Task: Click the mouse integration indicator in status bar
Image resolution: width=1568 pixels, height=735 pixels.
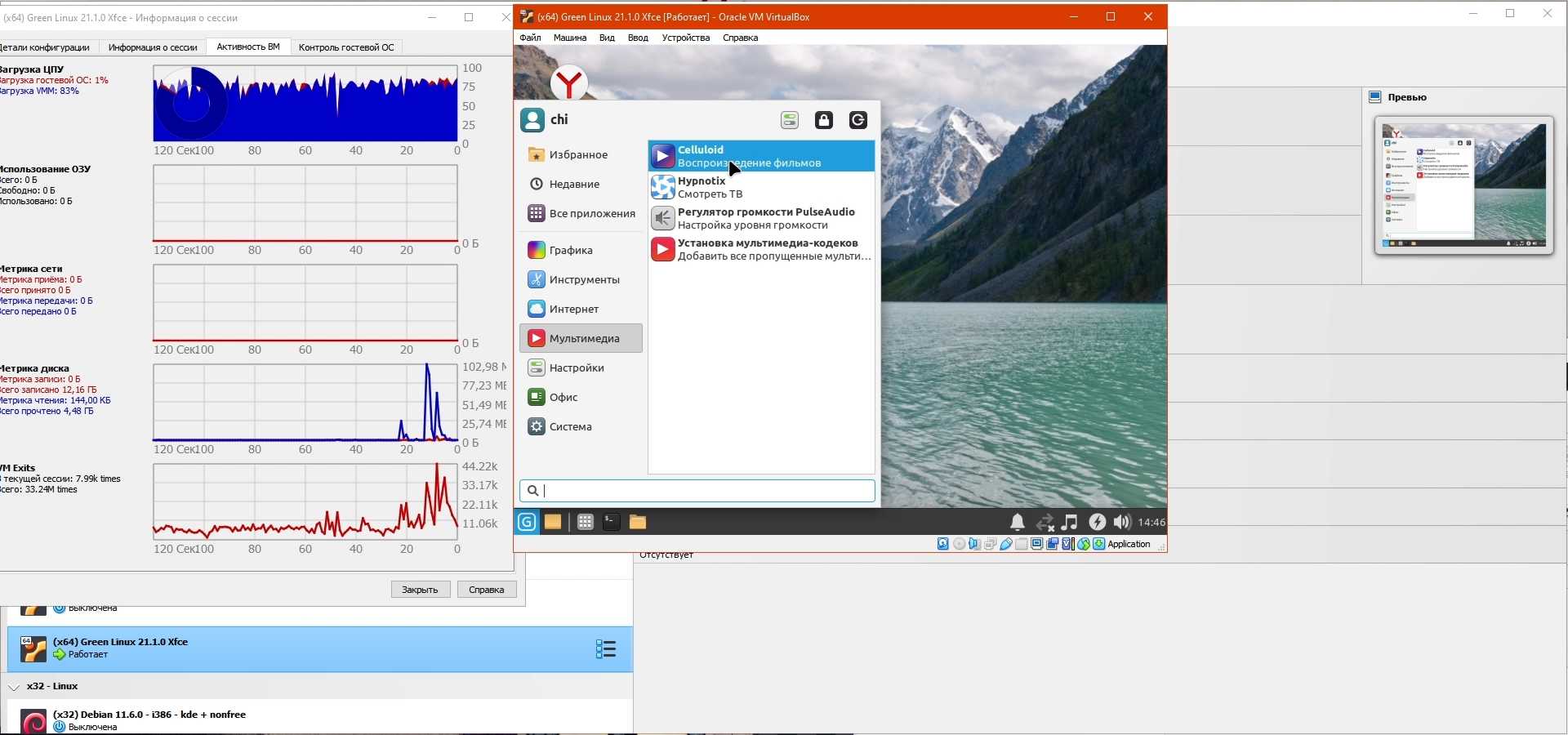Action: pyautogui.click(x=1084, y=544)
